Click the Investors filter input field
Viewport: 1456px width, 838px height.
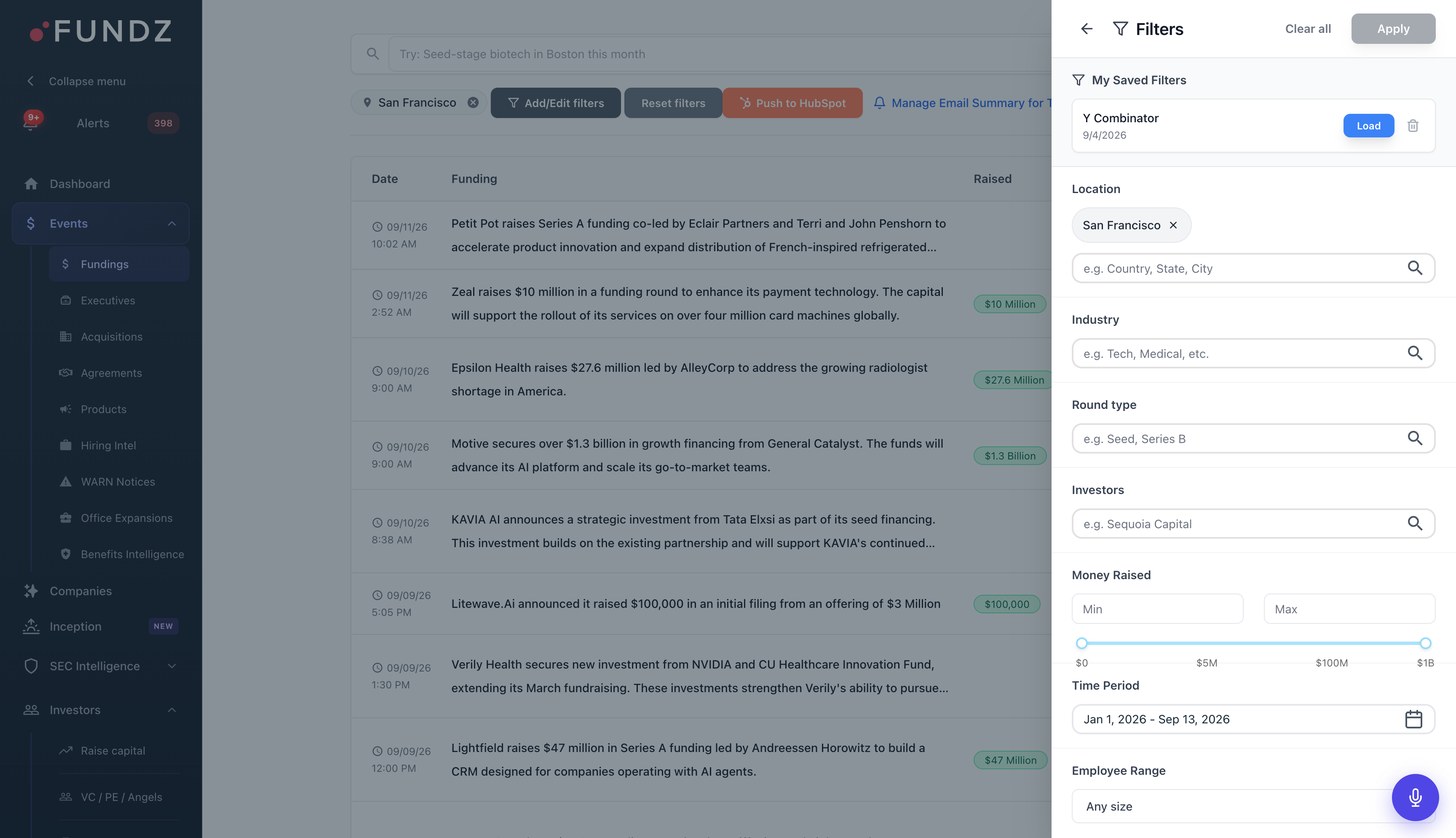1253,523
